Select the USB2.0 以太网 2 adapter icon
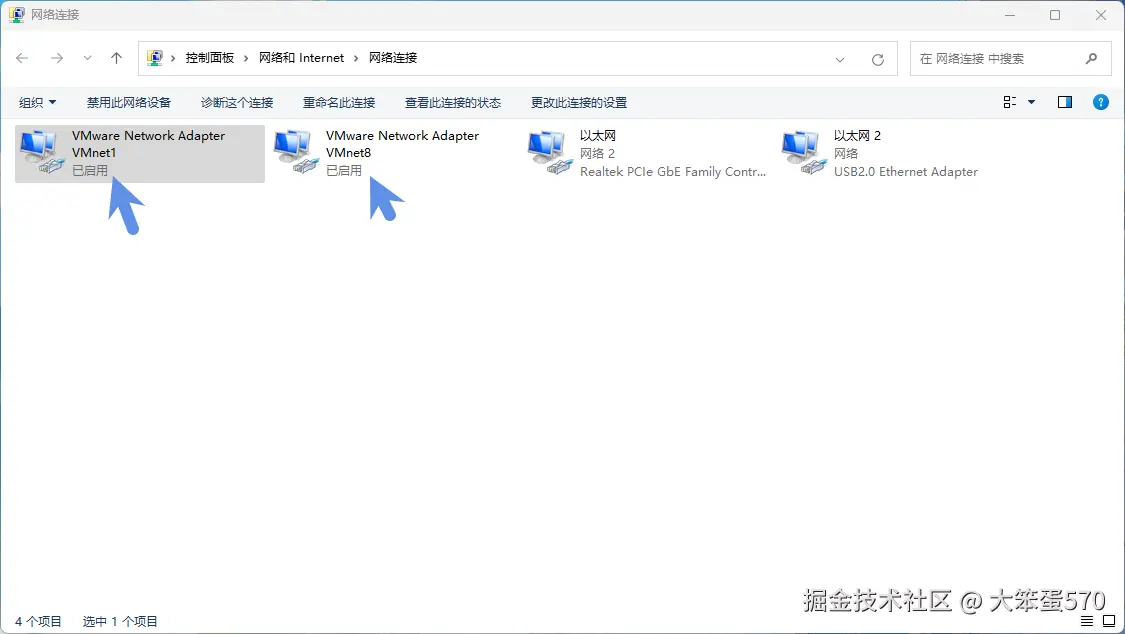Viewport: 1125px width, 634px height. click(x=801, y=150)
